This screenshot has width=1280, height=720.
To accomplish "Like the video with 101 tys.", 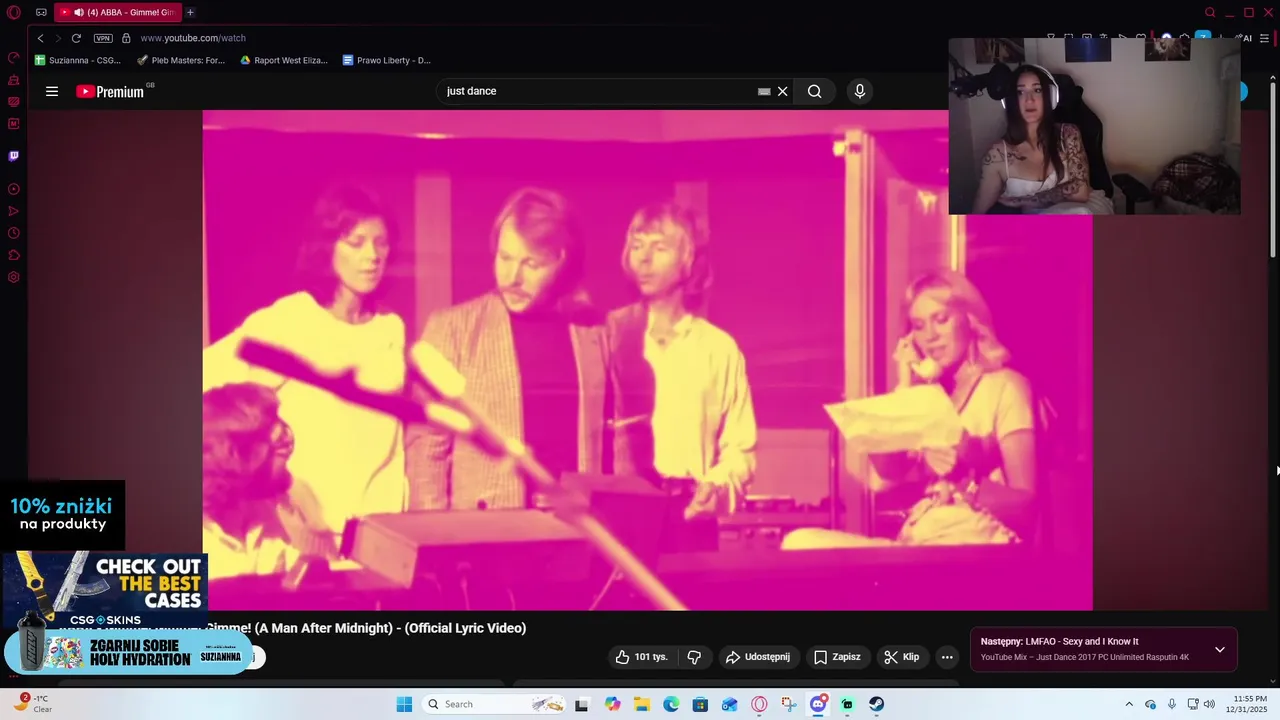I will (x=642, y=657).
